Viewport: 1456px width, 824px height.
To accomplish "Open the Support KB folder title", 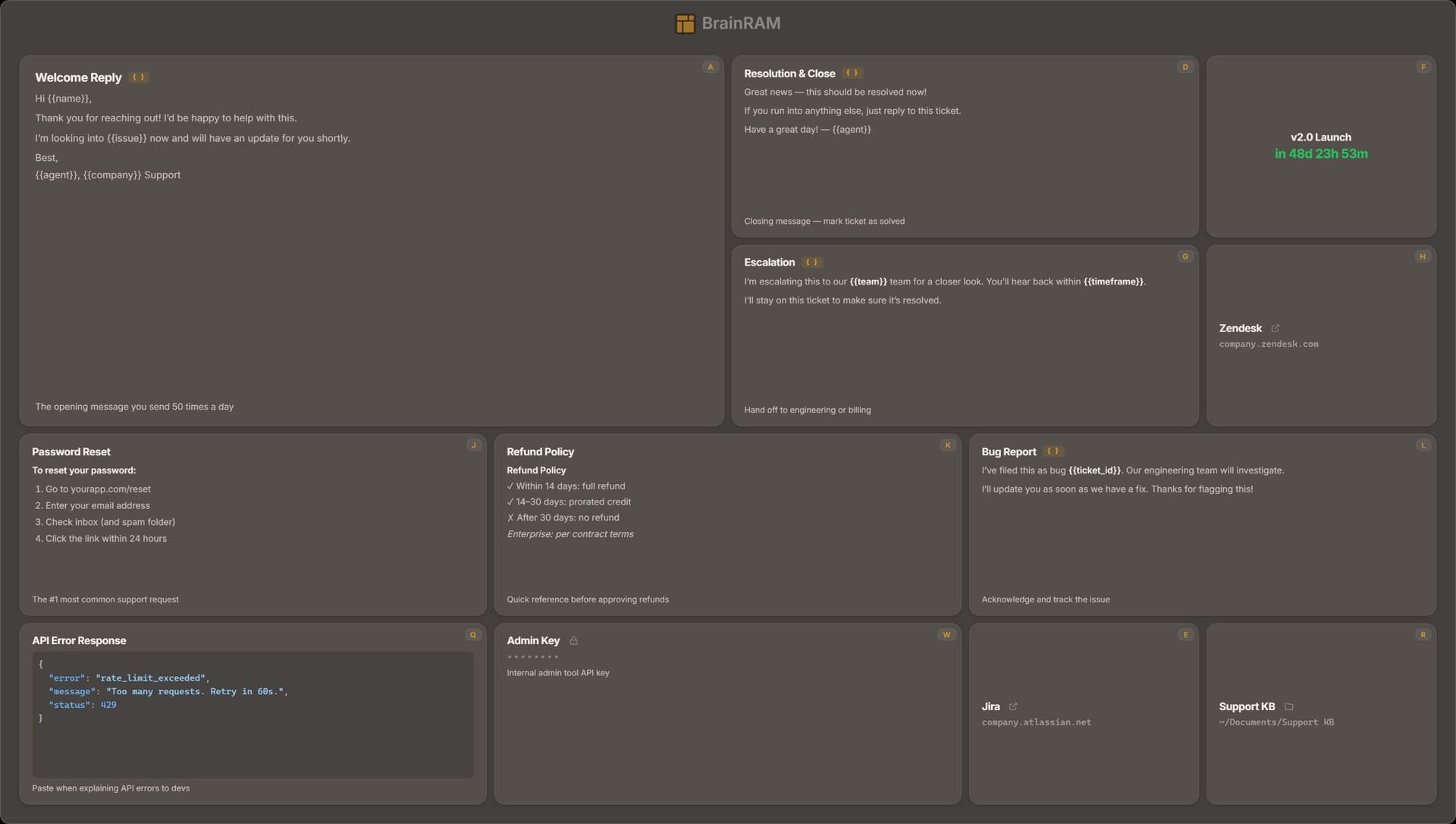I will [1247, 706].
